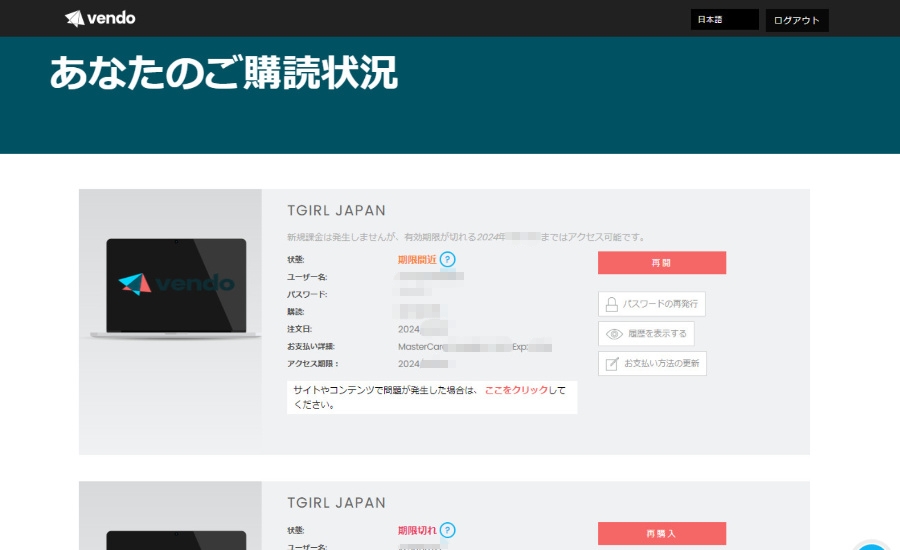The width and height of the screenshot is (900, 550).
Task: Click the アクセス期限 label
Action: (x=312, y=363)
